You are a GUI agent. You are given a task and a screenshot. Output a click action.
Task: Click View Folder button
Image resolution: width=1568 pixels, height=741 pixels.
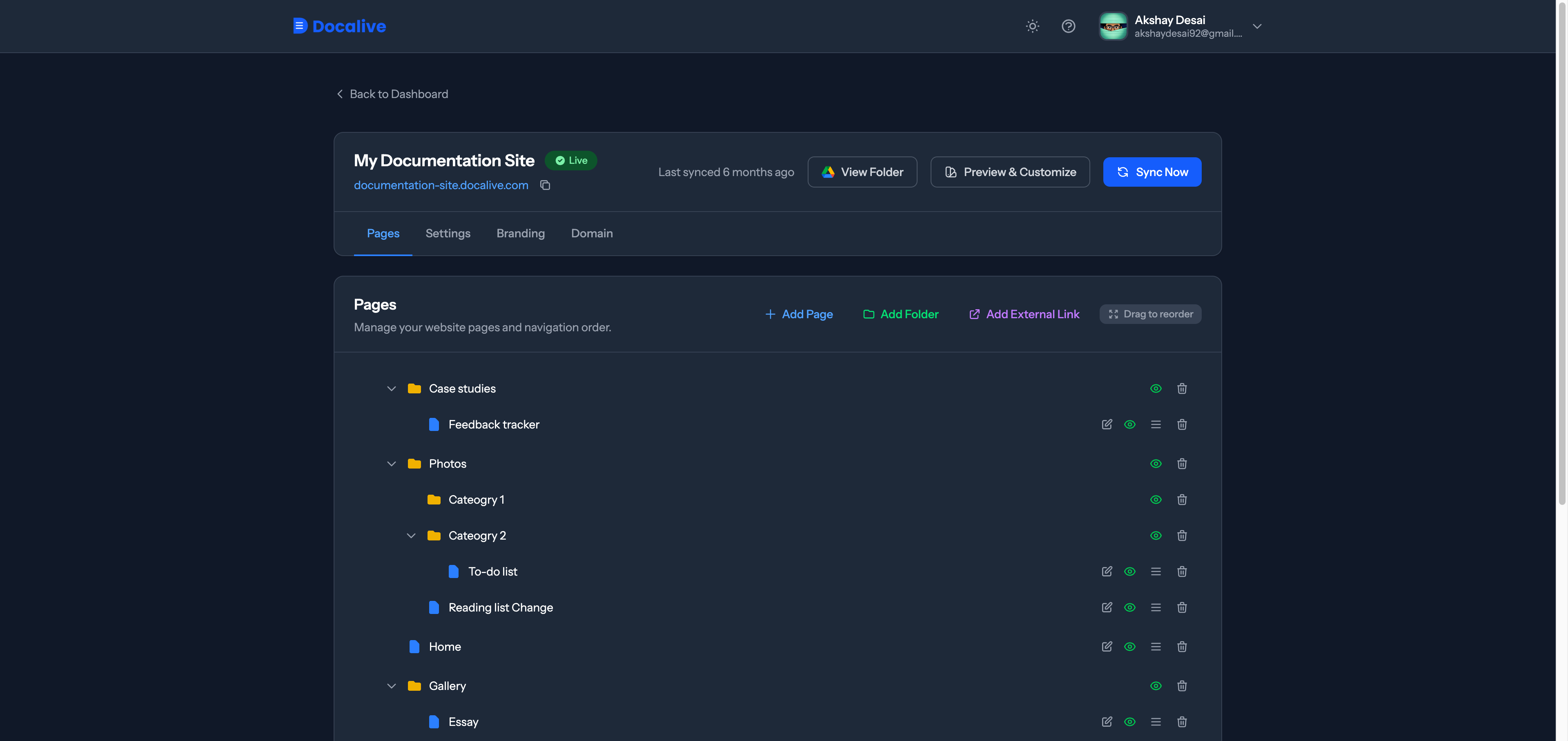point(862,172)
